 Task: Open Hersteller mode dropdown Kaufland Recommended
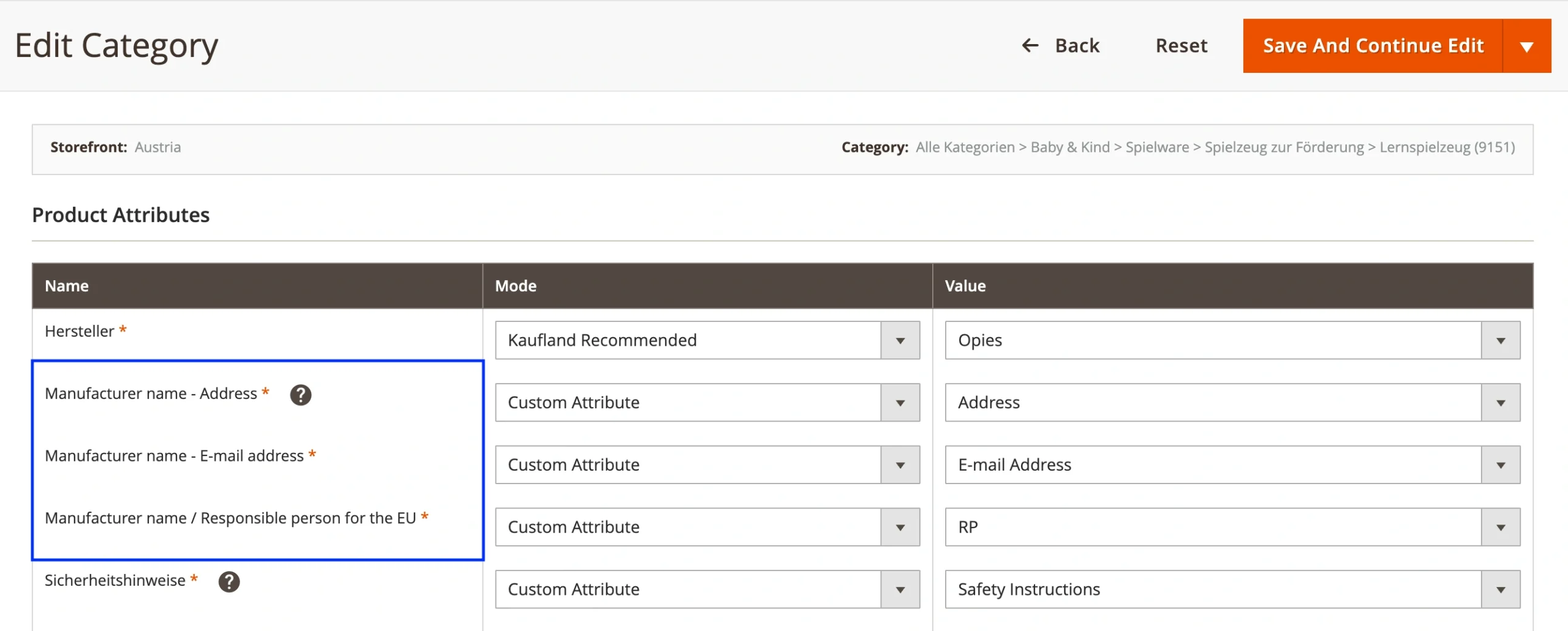[707, 340]
